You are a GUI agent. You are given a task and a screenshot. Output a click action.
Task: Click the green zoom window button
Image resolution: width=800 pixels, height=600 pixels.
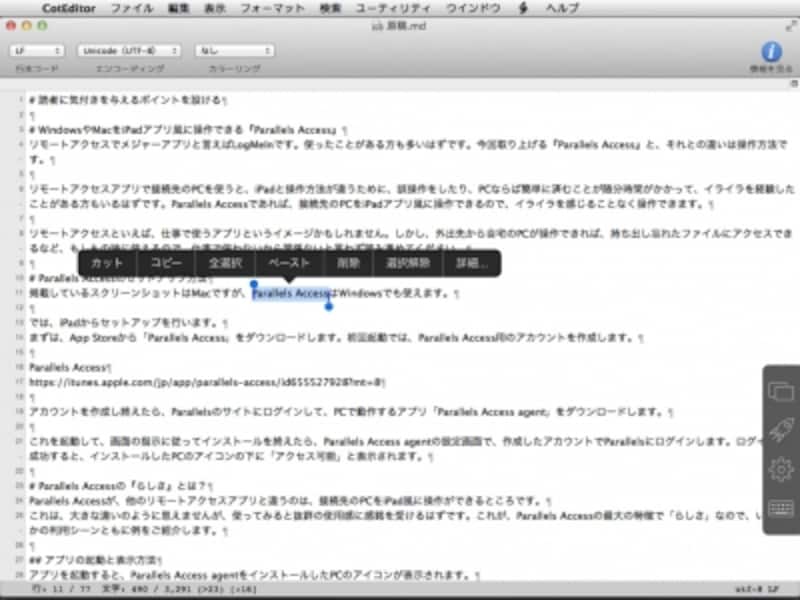point(42,26)
